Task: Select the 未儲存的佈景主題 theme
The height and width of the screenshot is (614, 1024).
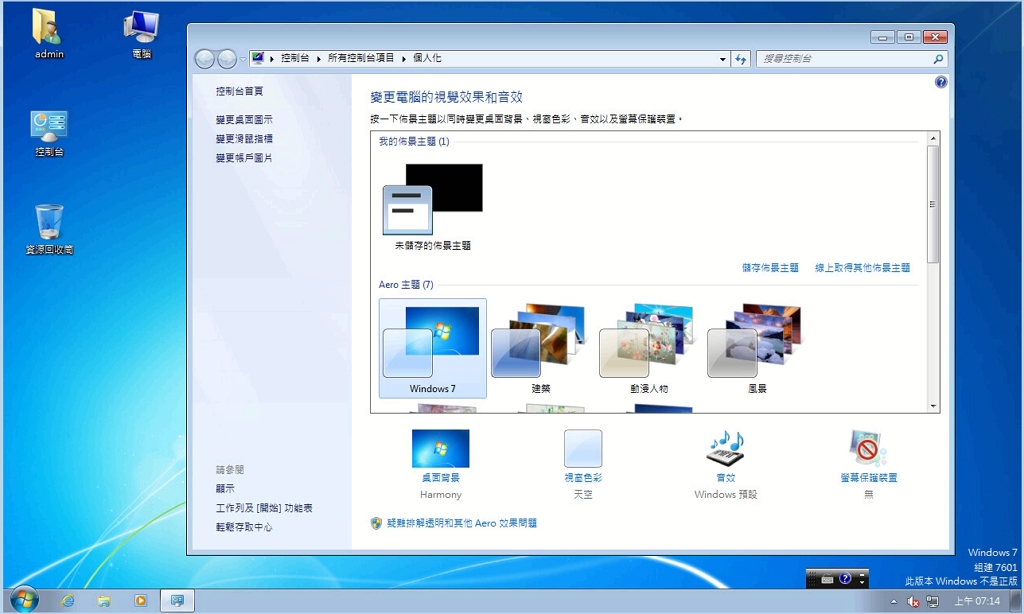Action: (432, 207)
